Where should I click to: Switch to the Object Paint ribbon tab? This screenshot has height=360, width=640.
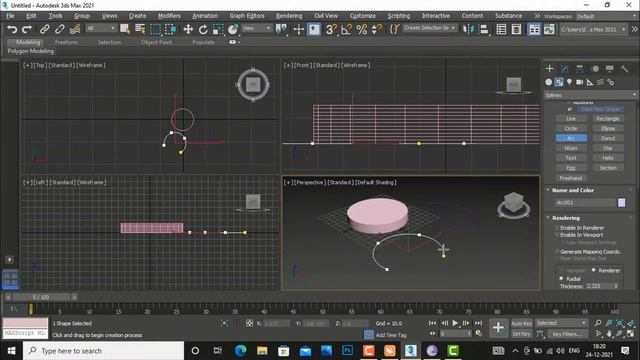point(156,42)
